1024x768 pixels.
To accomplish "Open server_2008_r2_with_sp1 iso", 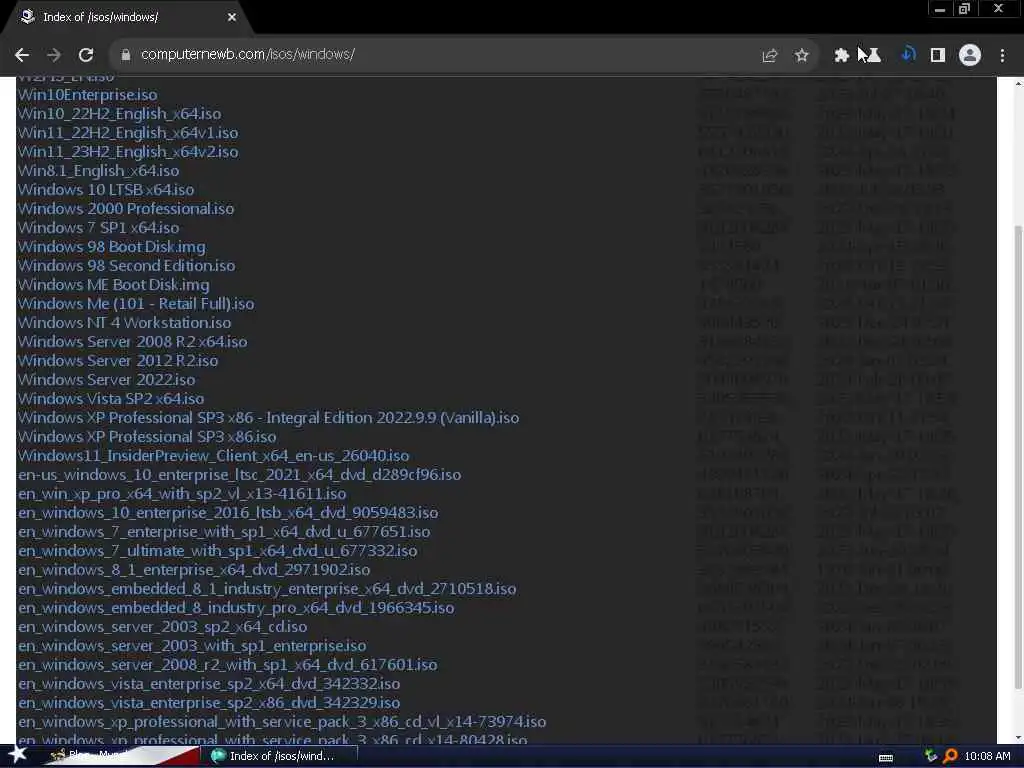I will pos(227,664).
